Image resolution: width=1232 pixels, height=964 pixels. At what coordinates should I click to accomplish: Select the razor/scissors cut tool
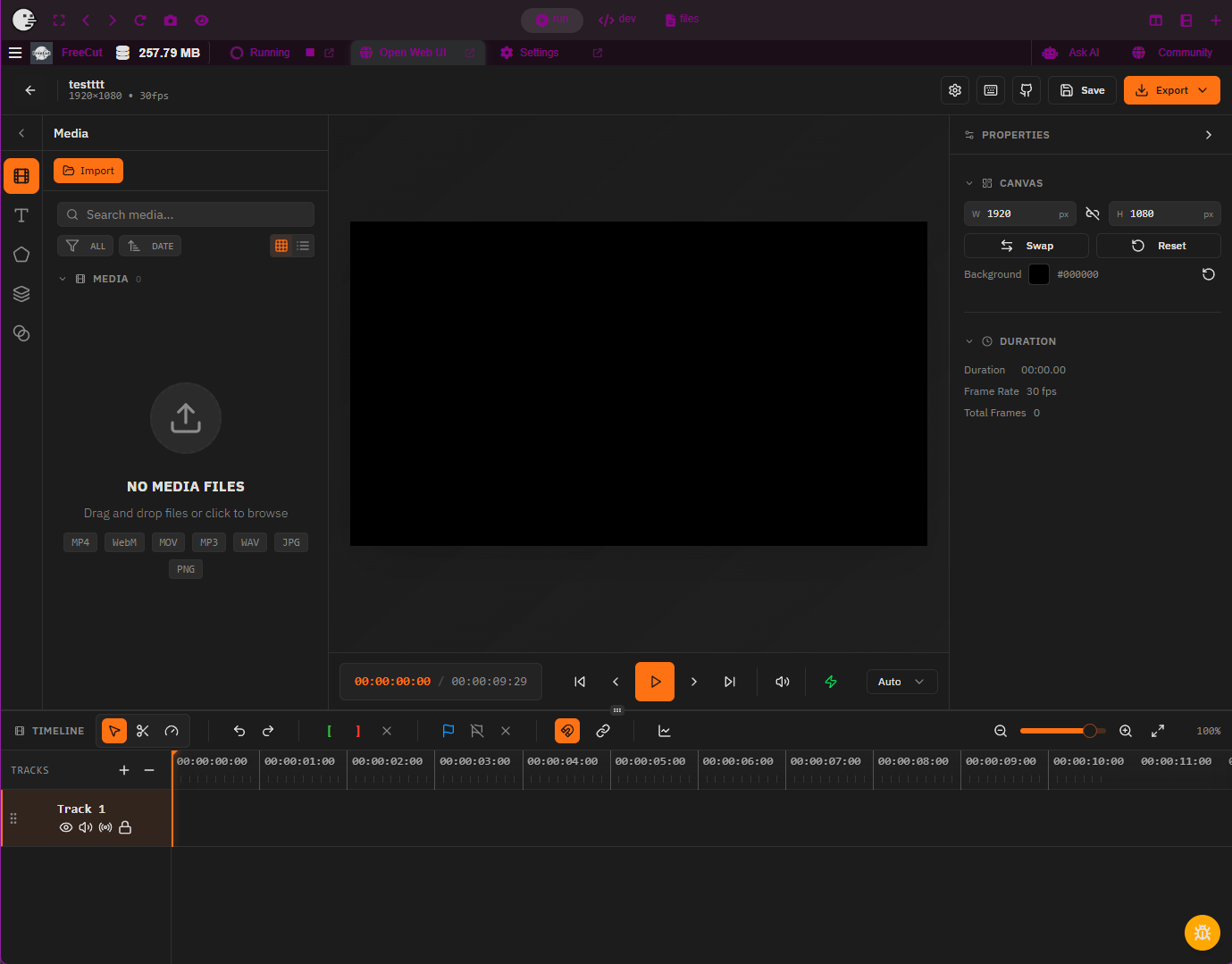pos(143,731)
